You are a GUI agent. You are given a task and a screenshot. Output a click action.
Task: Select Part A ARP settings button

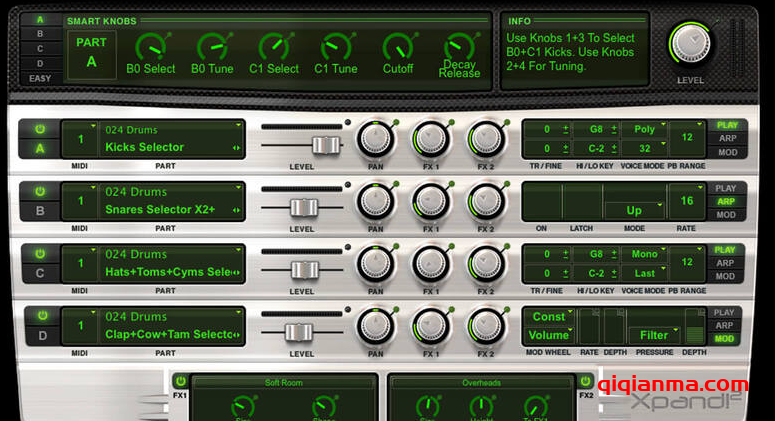tap(727, 138)
